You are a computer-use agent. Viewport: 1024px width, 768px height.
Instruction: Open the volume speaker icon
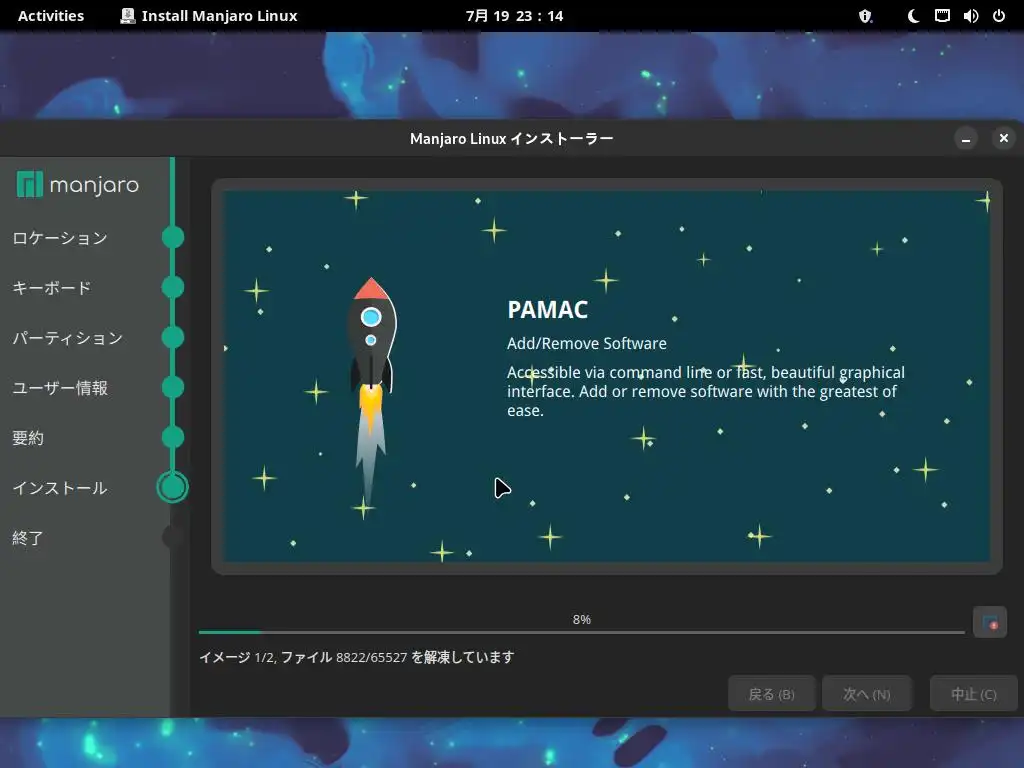[970, 16]
